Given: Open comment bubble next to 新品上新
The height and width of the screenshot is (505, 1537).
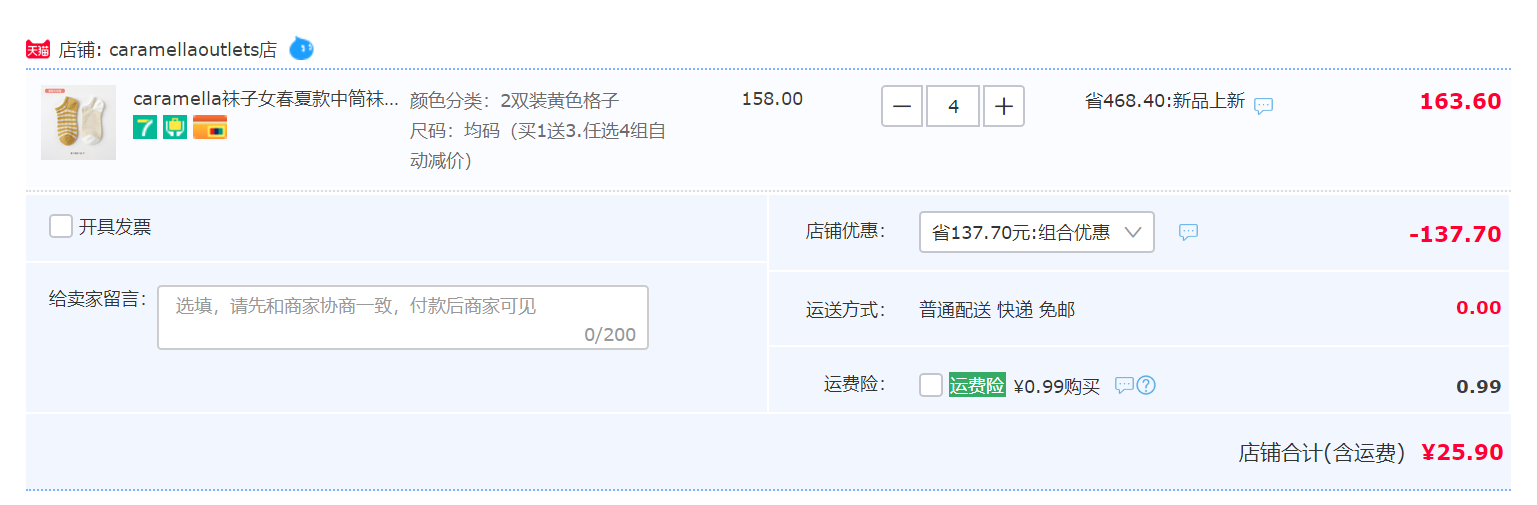Looking at the screenshot, I should (x=1264, y=105).
